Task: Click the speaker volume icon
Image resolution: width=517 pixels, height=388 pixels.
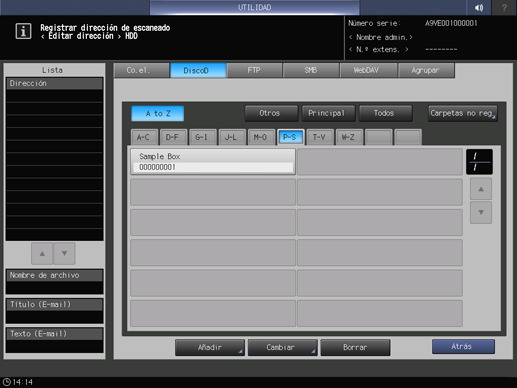Action: coord(479,7)
